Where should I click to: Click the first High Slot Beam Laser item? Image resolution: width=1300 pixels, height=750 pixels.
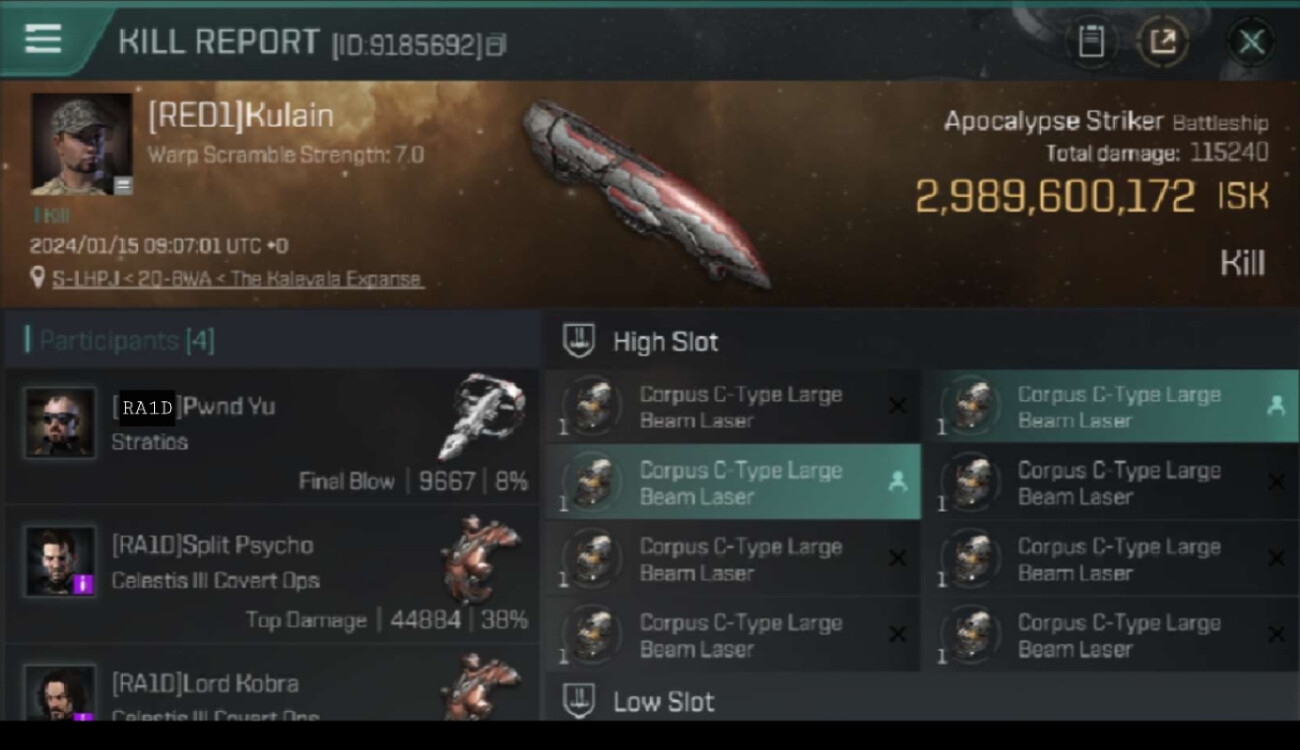click(733, 407)
